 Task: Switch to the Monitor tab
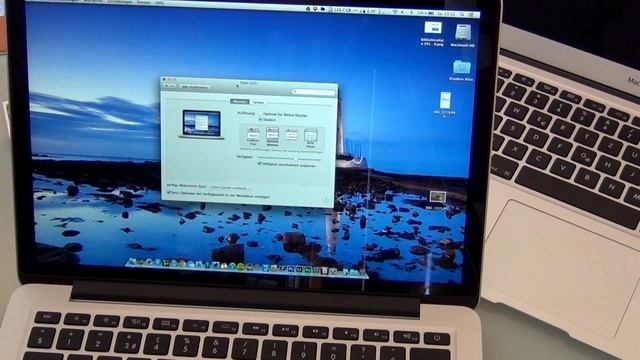tap(240, 101)
